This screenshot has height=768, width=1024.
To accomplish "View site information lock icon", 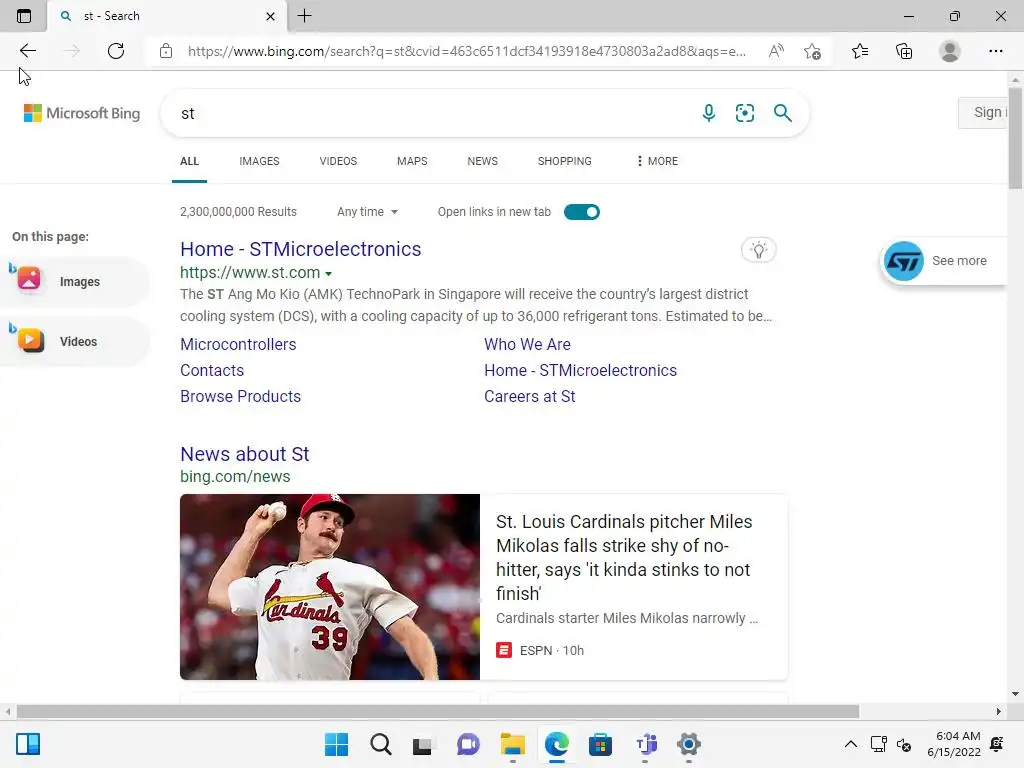I will click(x=166, y=51).
